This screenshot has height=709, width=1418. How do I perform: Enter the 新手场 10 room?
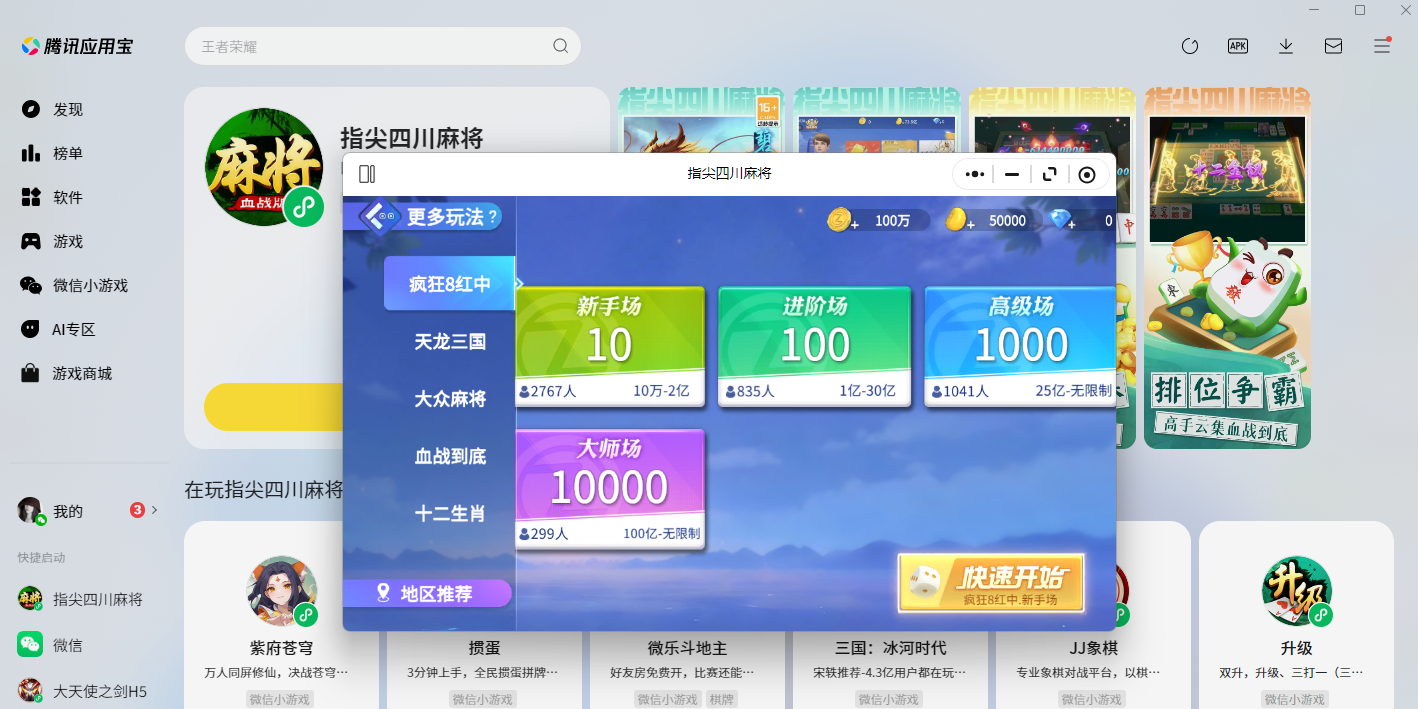point(610,346)
